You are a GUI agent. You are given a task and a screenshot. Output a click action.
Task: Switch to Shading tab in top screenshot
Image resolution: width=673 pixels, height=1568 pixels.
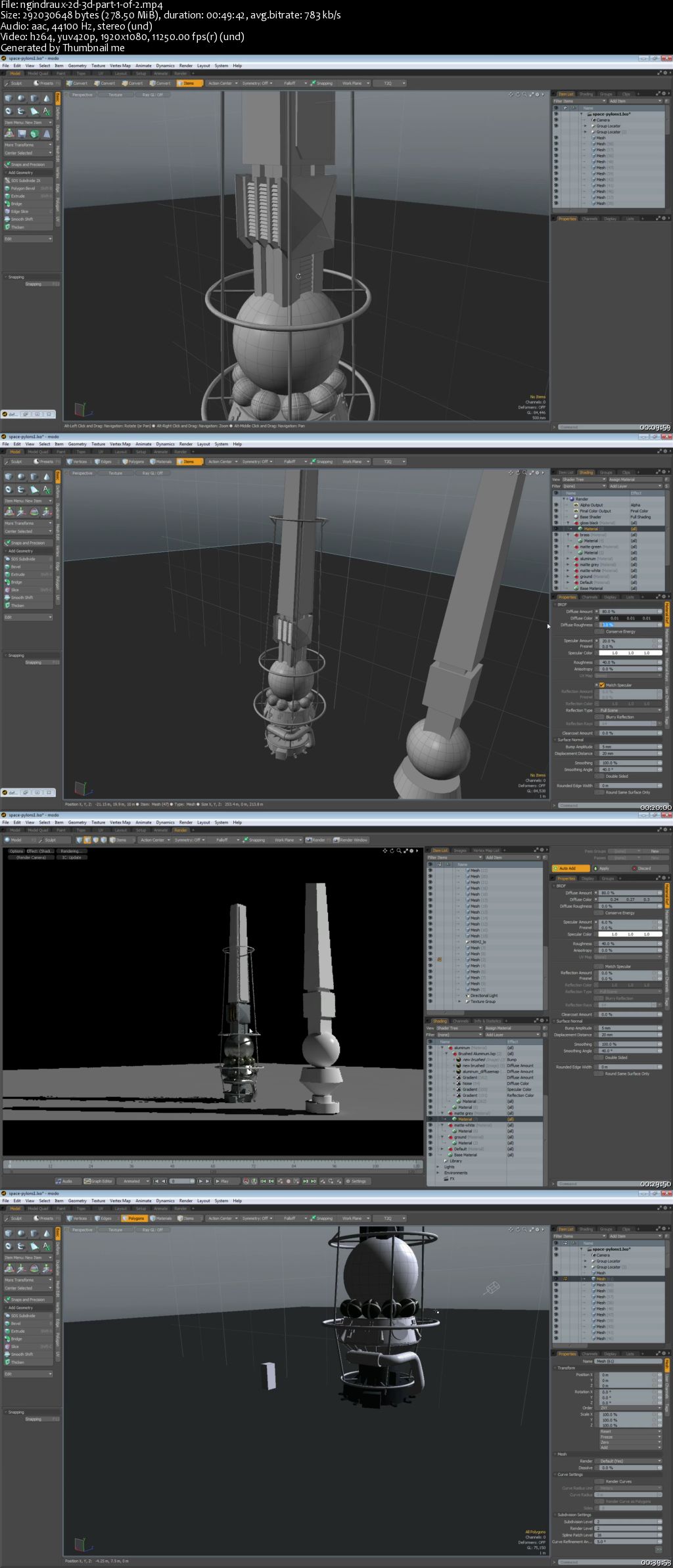click(586, 94)
